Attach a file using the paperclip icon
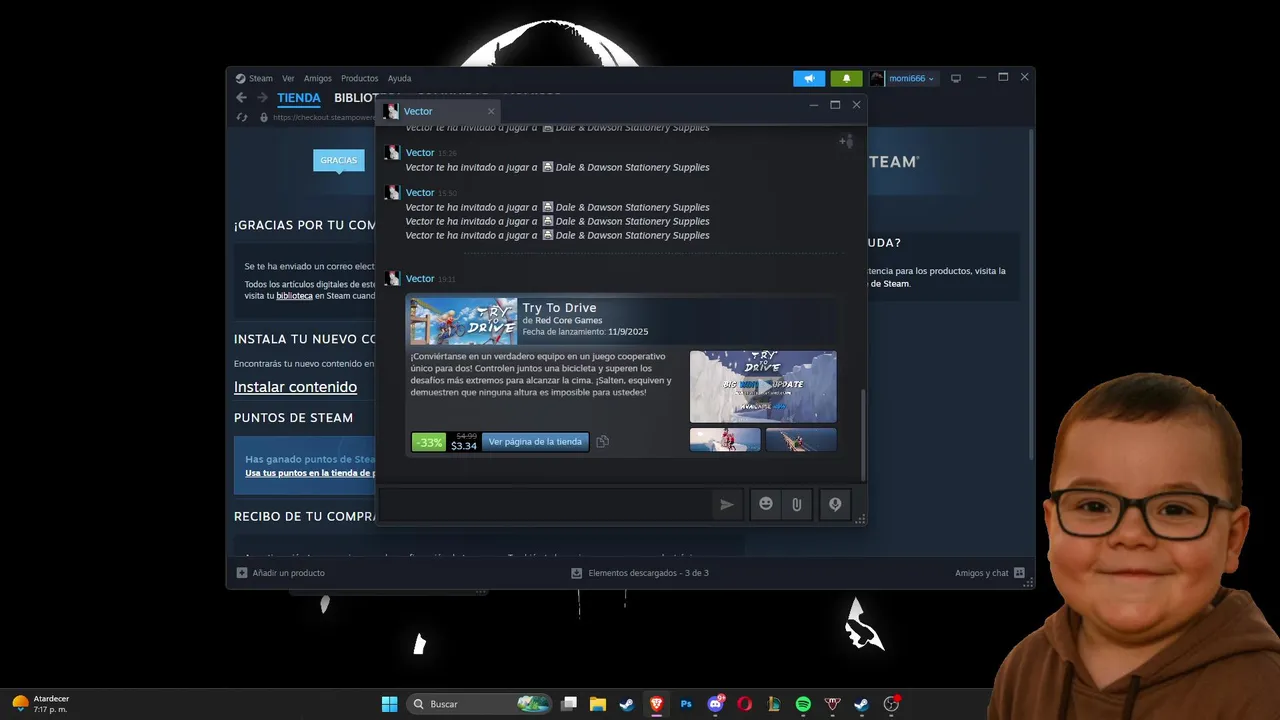The width and height of the screenshot is (1280, 720). [797, 505]
